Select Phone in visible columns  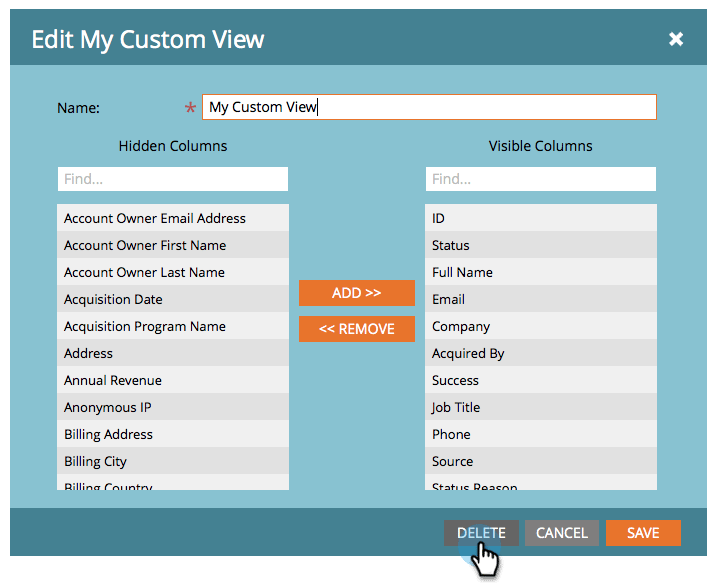(x=541, y=433)
